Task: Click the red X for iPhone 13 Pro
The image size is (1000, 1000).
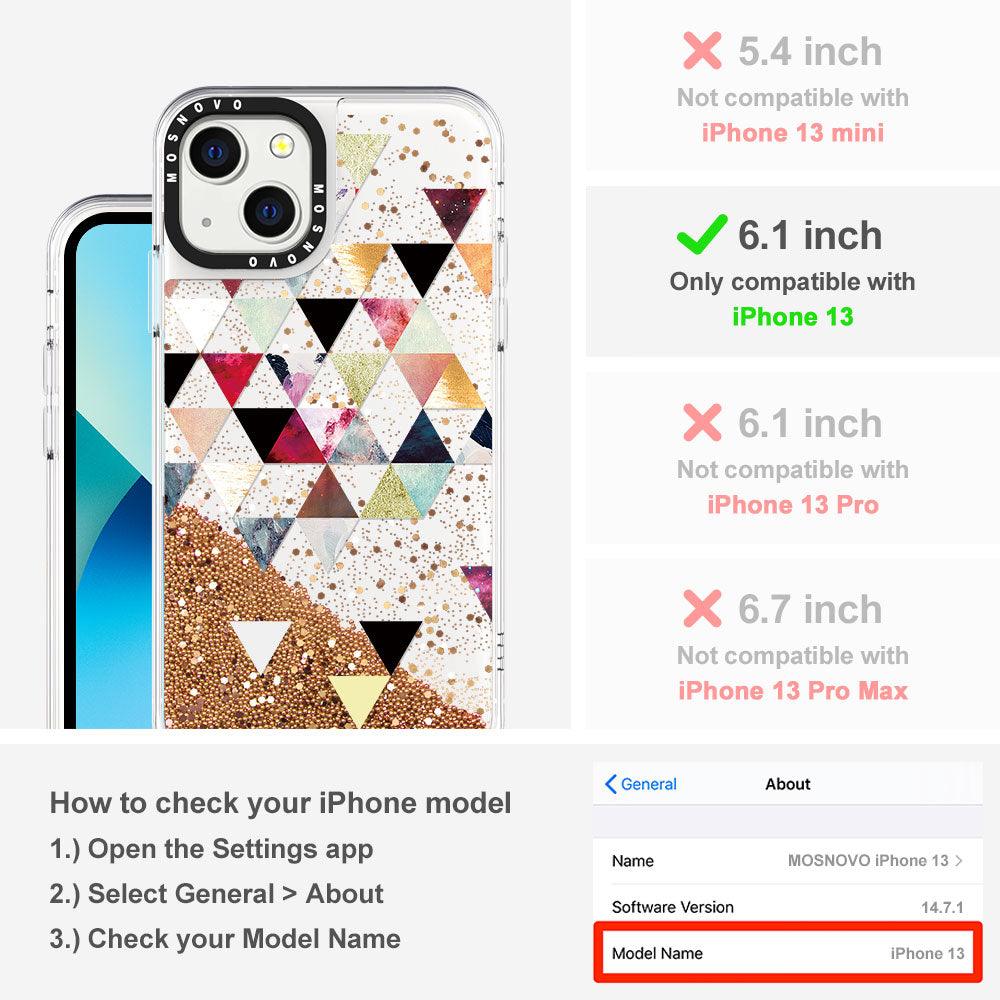Action: [x=702, y=422]
